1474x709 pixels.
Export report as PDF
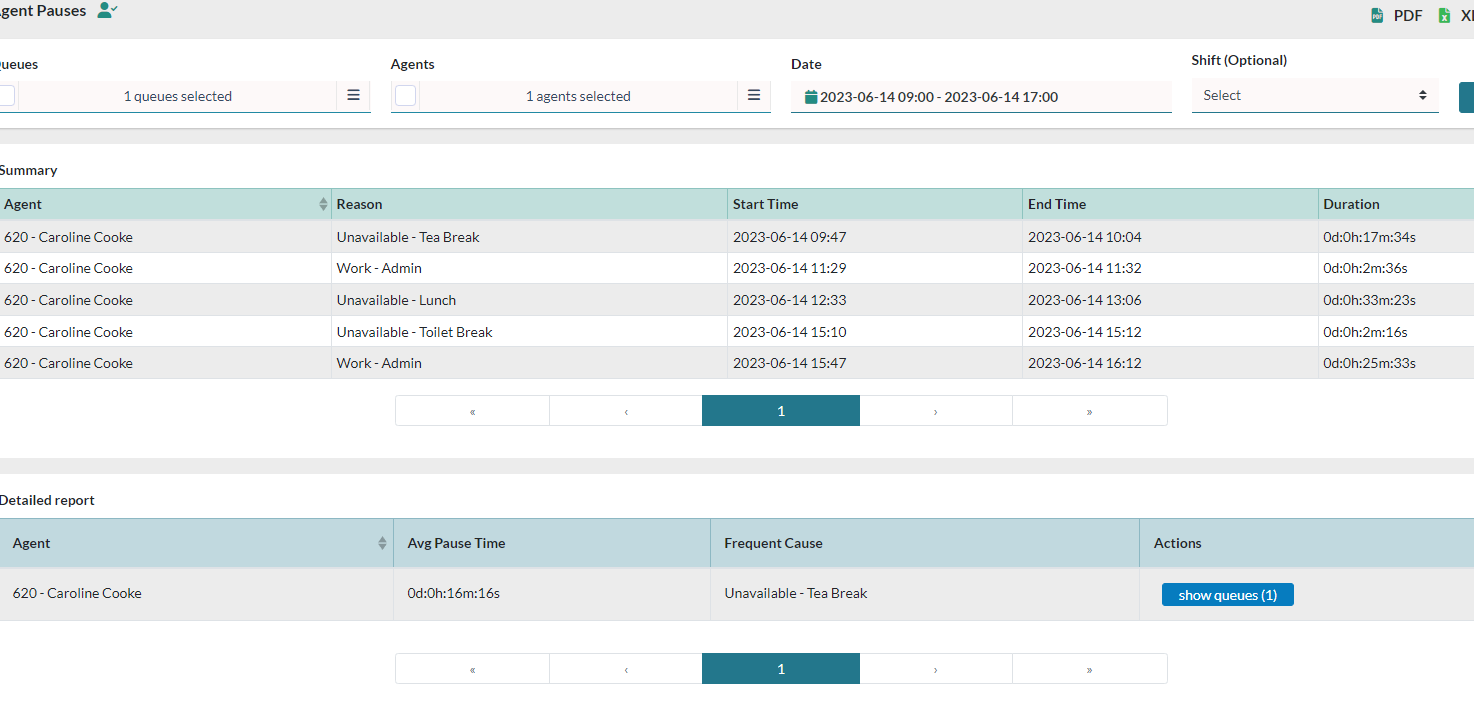[x=1396, y=15]
